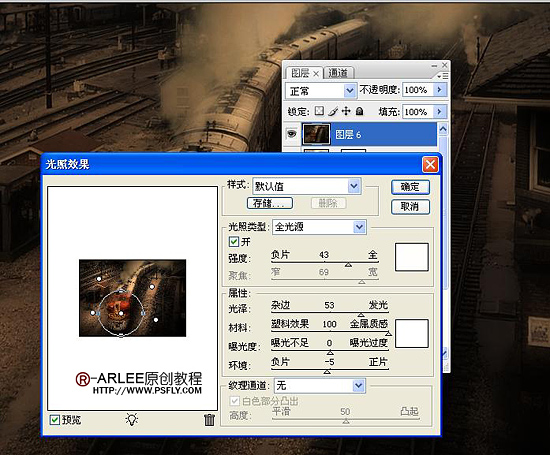This screenshot has width=550, height=455.
Task: Toggle lock transparent pixels icon
Action: [x=319, y=111]
